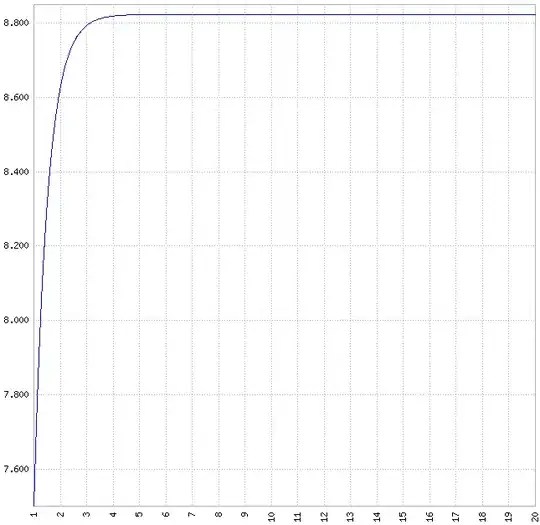Click the 8.400 y-axis label
This screenshot has height=525, width=540.
16,172
